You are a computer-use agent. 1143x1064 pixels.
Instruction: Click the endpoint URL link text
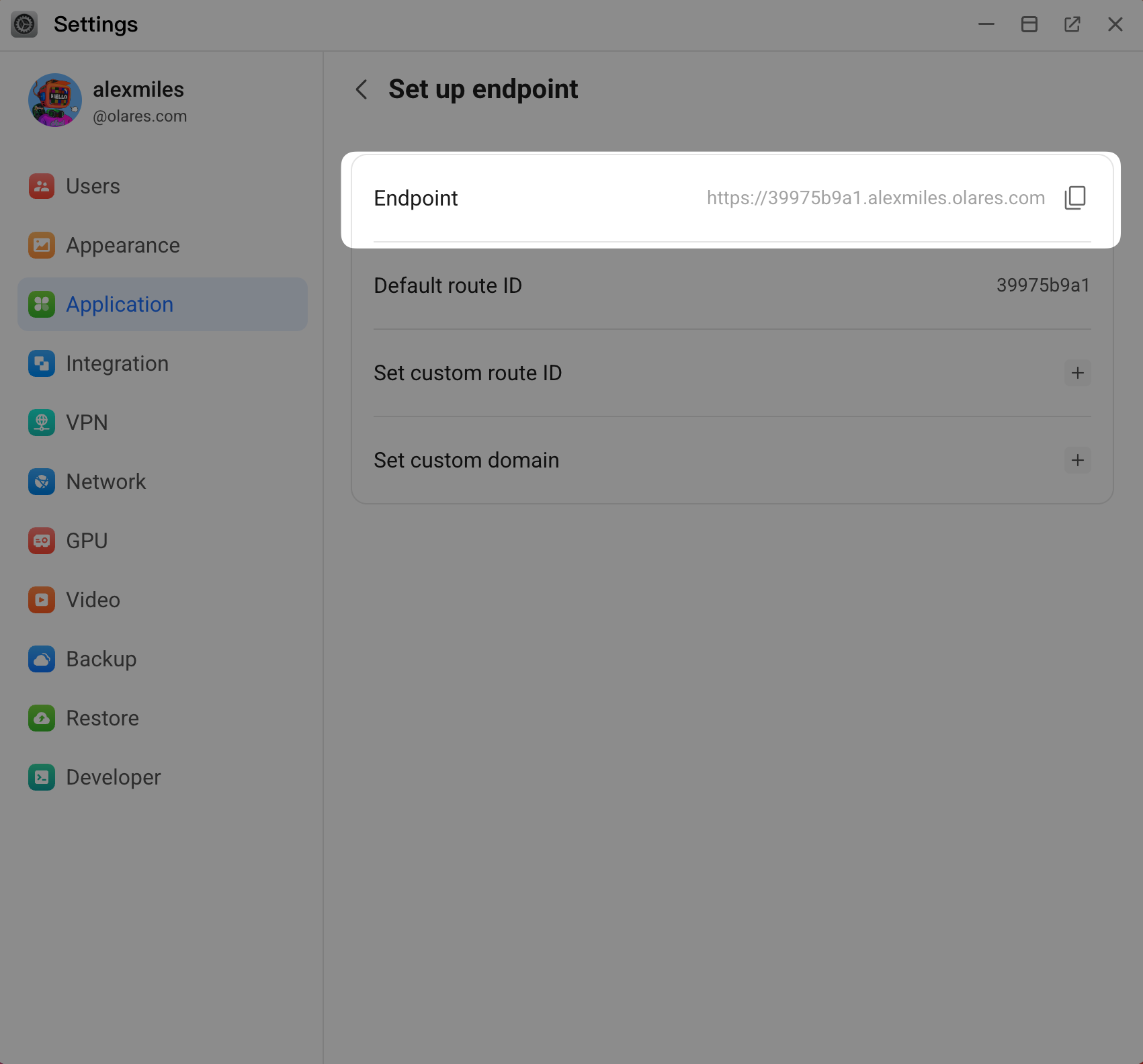click(x=875, y=197)
